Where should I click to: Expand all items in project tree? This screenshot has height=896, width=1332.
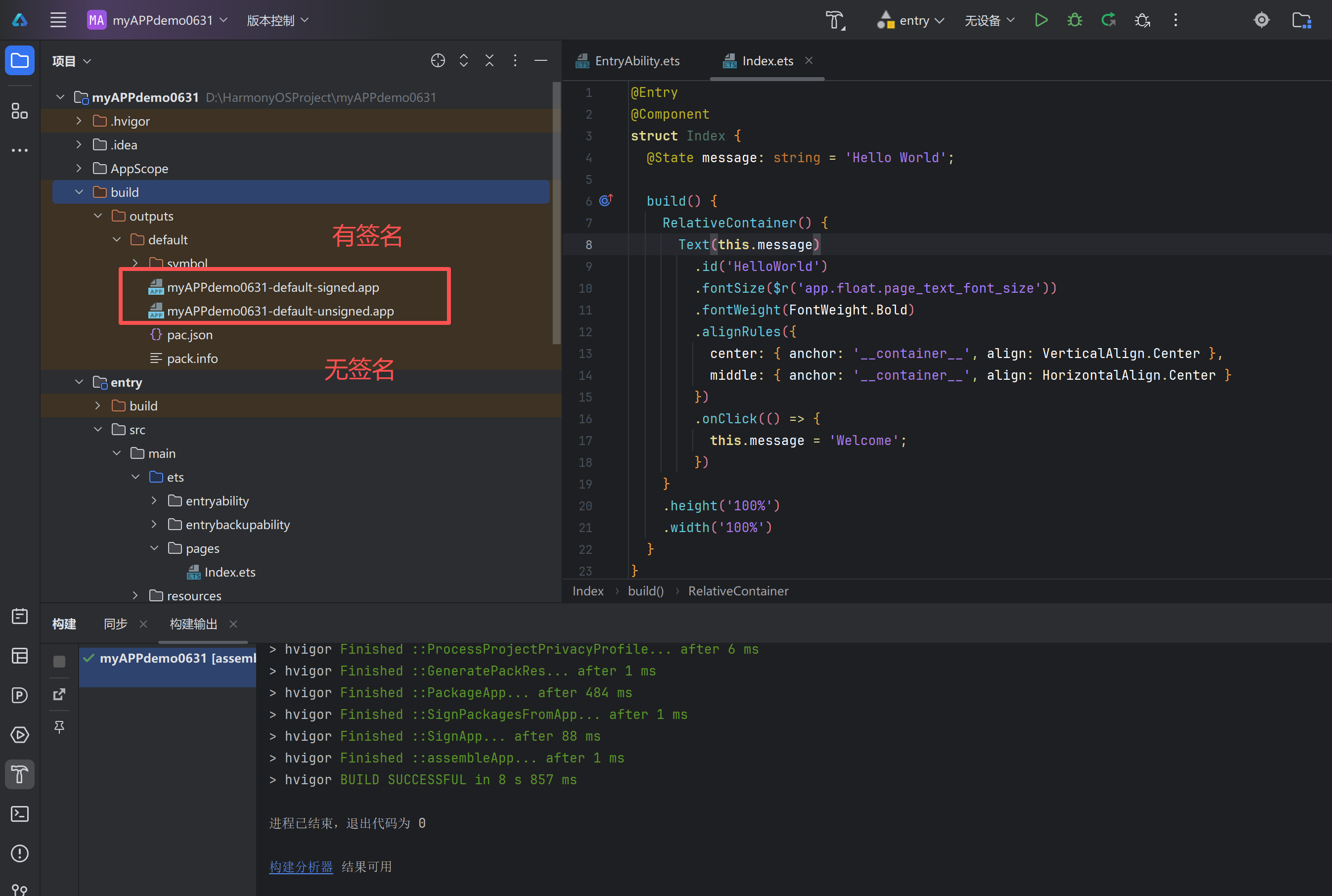point(463,60)
